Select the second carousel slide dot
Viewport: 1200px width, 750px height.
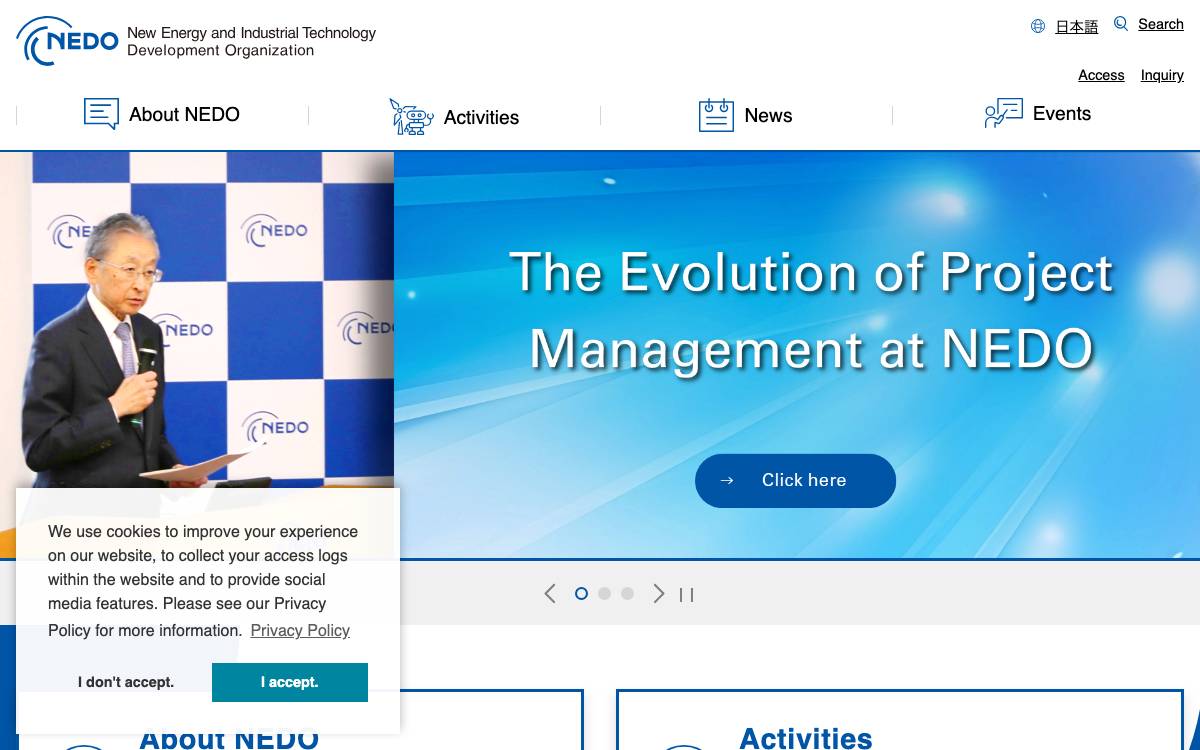click(x=604, y=593)
